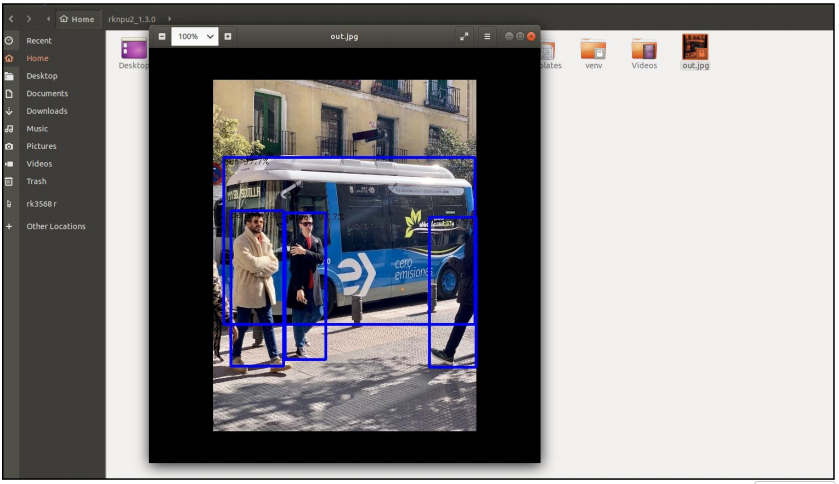Select the out.jpg file thumbnail
Viewport: 839px width, 484px height.
(x=695, y=48)
